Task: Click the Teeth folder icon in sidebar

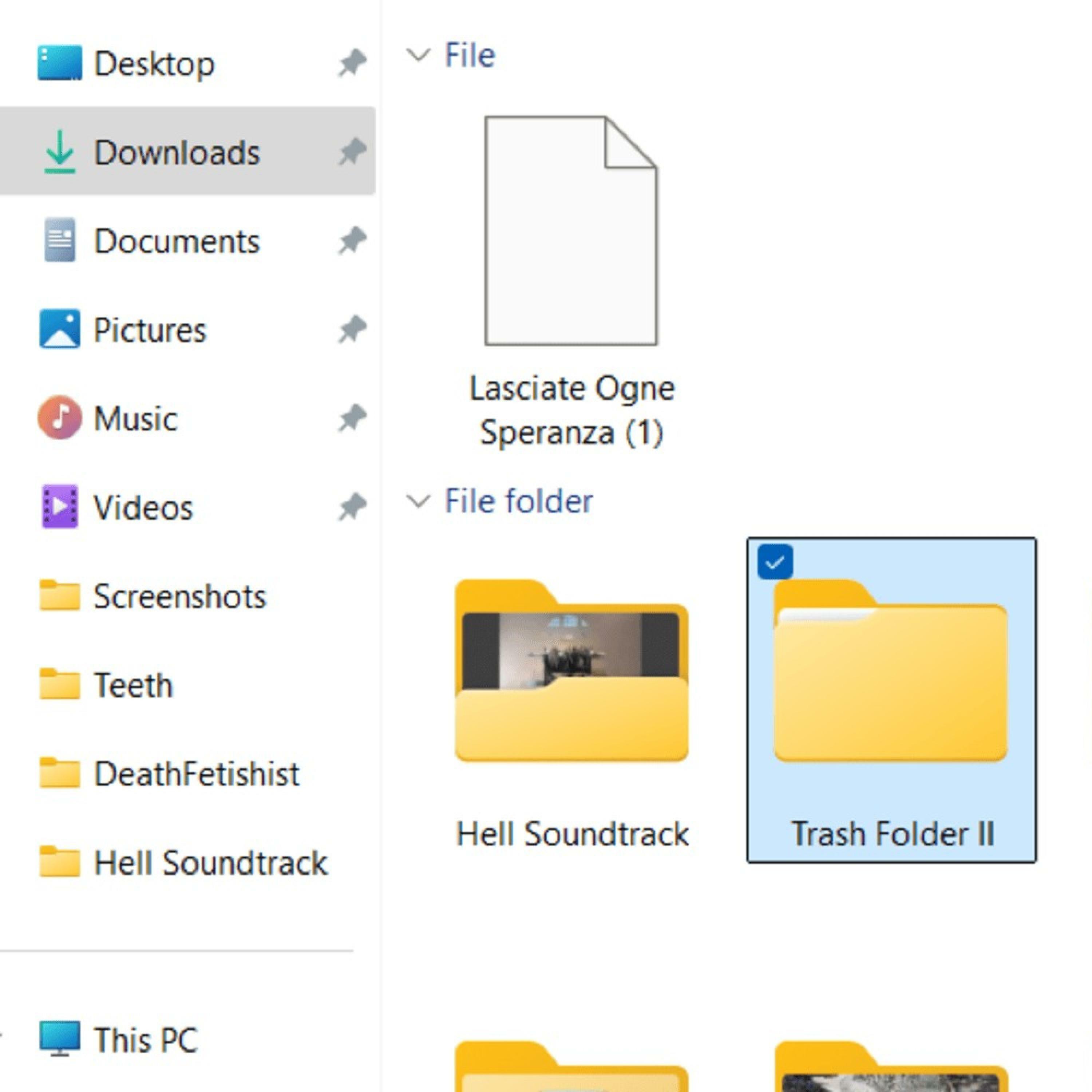Action: coord(59,684)
